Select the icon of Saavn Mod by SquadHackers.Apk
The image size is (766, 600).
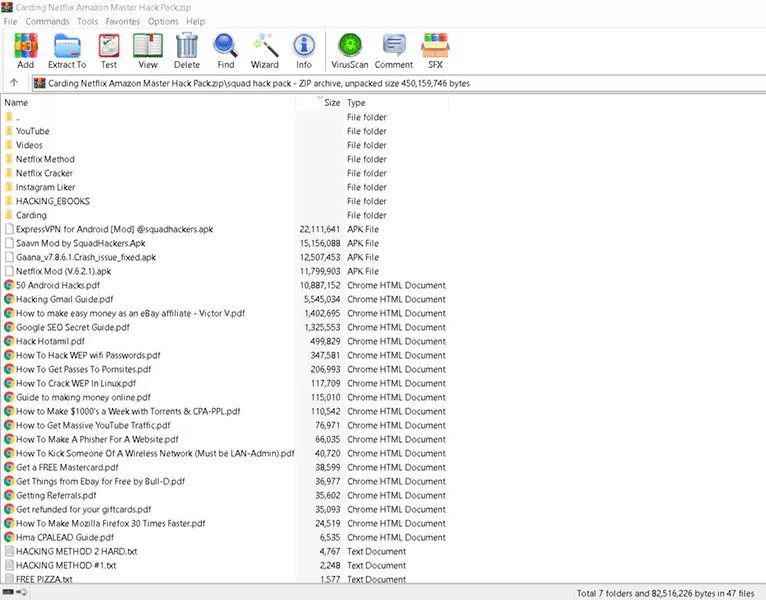click(x=9, y=243)
